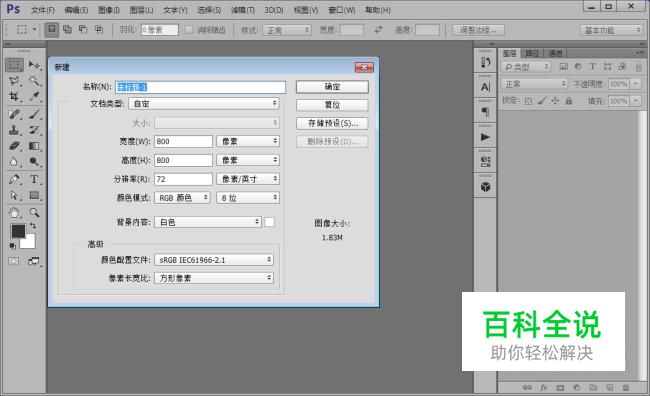Open the layer blend mode 正常 dropdown

534,84
